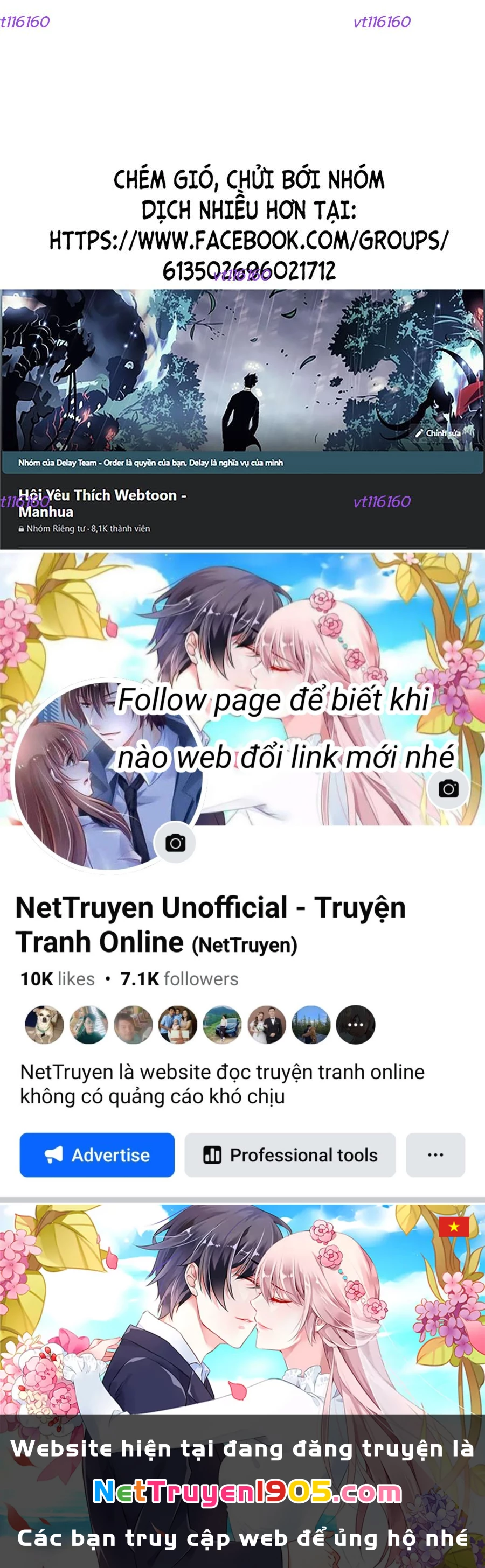485x1568 pixels.
Task: Click the 7.1K followers count
Action: tap(179, 979)
